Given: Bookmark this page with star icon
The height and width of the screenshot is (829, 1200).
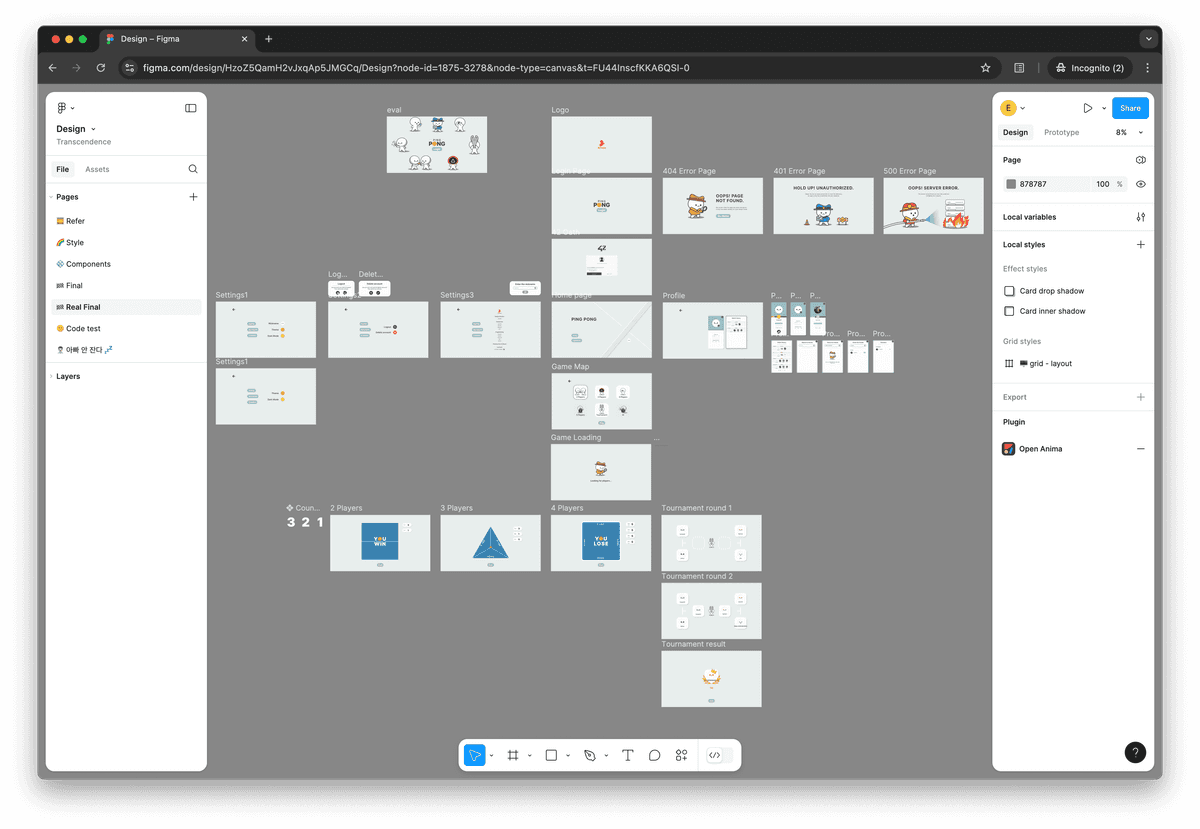Looking at the screenshot, I should tap(985, 68).
